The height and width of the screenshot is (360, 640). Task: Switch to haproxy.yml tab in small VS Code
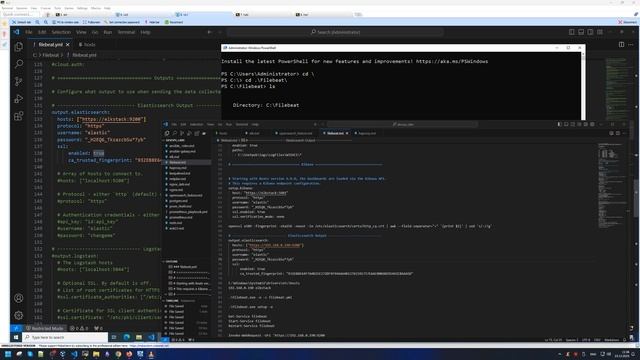(366, 133)
